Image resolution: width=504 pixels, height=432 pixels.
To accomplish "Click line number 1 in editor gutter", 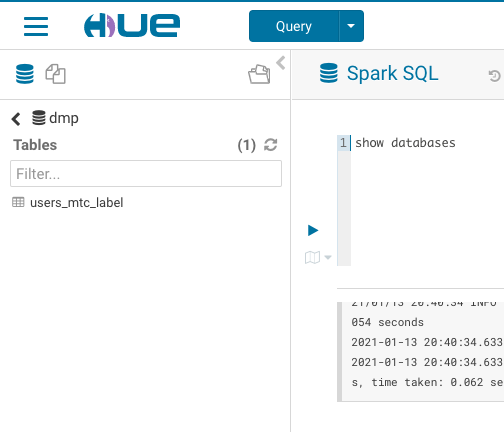I will click(343, 143).
